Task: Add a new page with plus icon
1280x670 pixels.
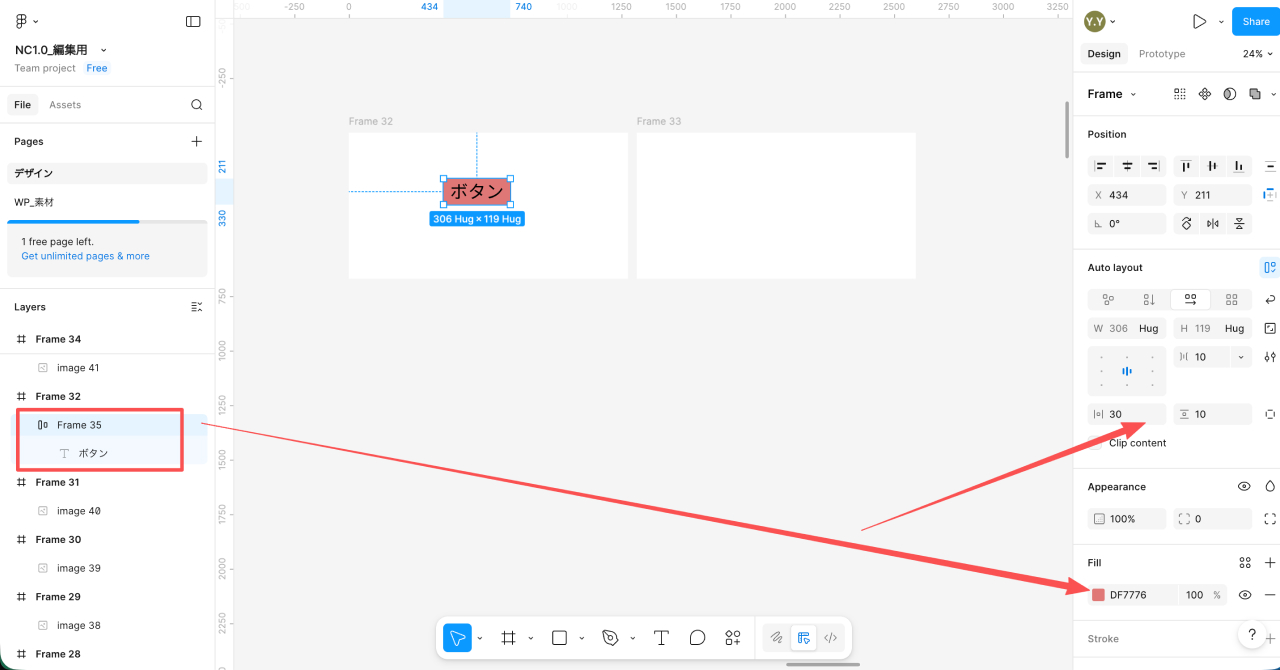Action: pyautogui.click(x=197, y=142)
